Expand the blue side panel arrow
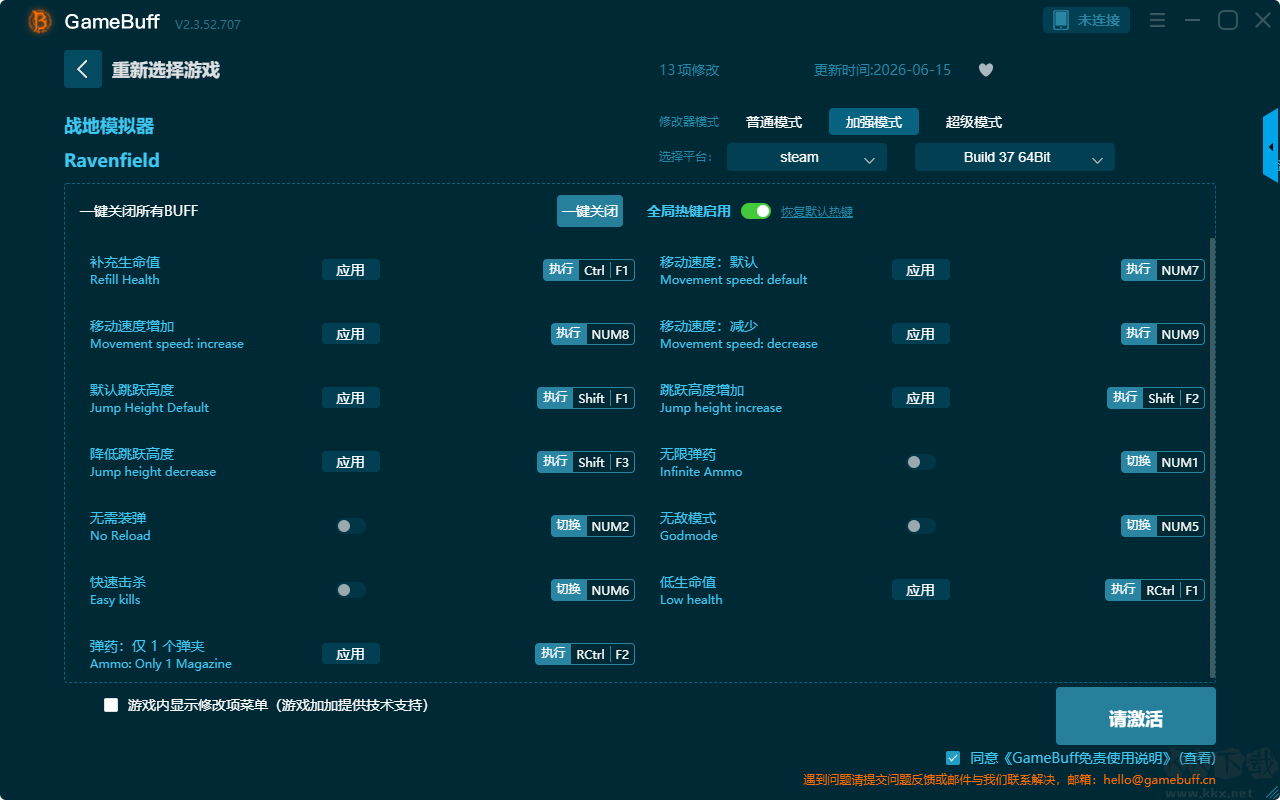Image resolution: width=1280 pixels, height=800 pixels. pos(1271,146)
